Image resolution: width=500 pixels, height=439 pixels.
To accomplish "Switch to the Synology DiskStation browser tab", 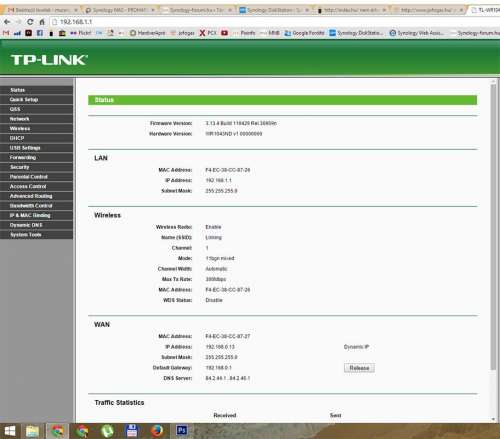I will [x=274, y=10].
